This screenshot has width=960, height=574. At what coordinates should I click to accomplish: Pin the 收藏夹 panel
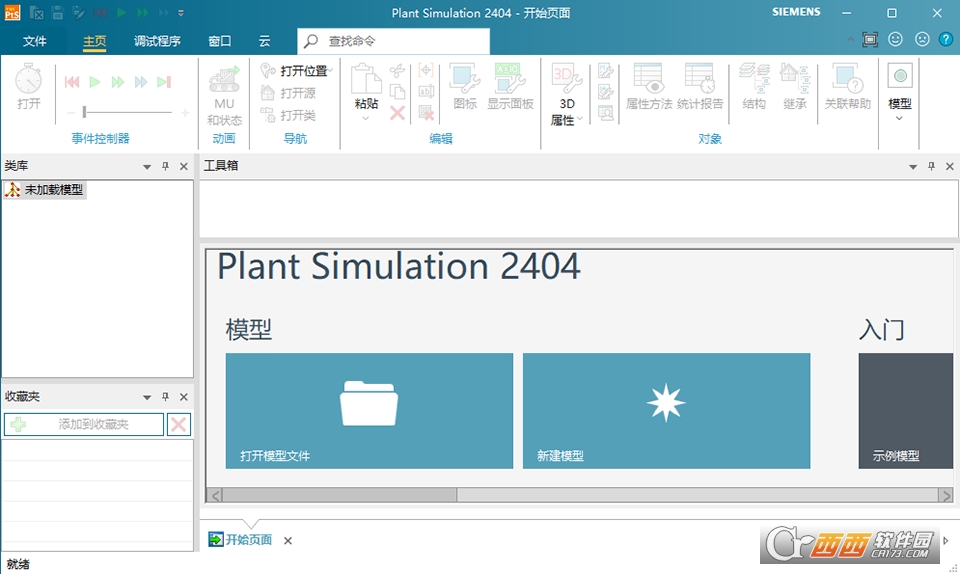click(165, 397)
